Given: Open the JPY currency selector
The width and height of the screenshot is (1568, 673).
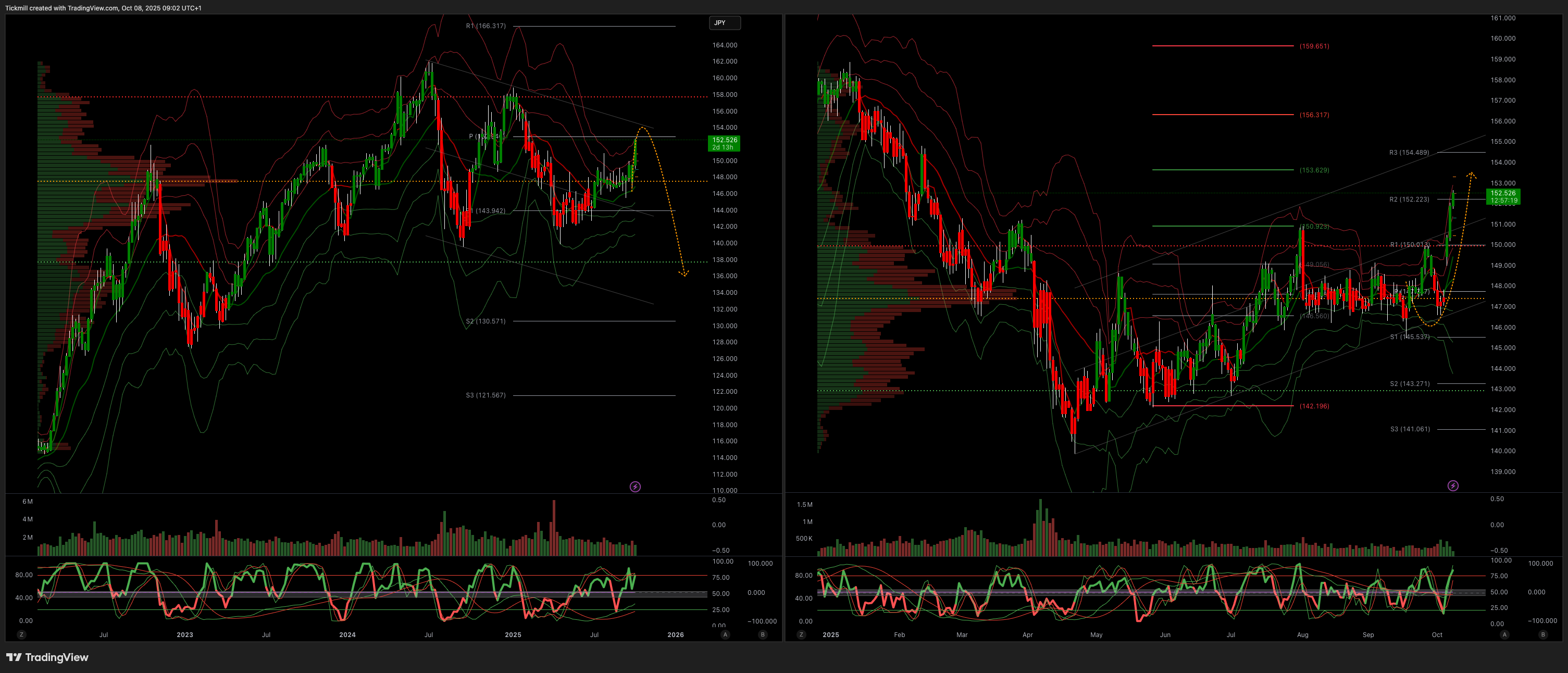Looking at the screenshot, I should coord(724,22).
